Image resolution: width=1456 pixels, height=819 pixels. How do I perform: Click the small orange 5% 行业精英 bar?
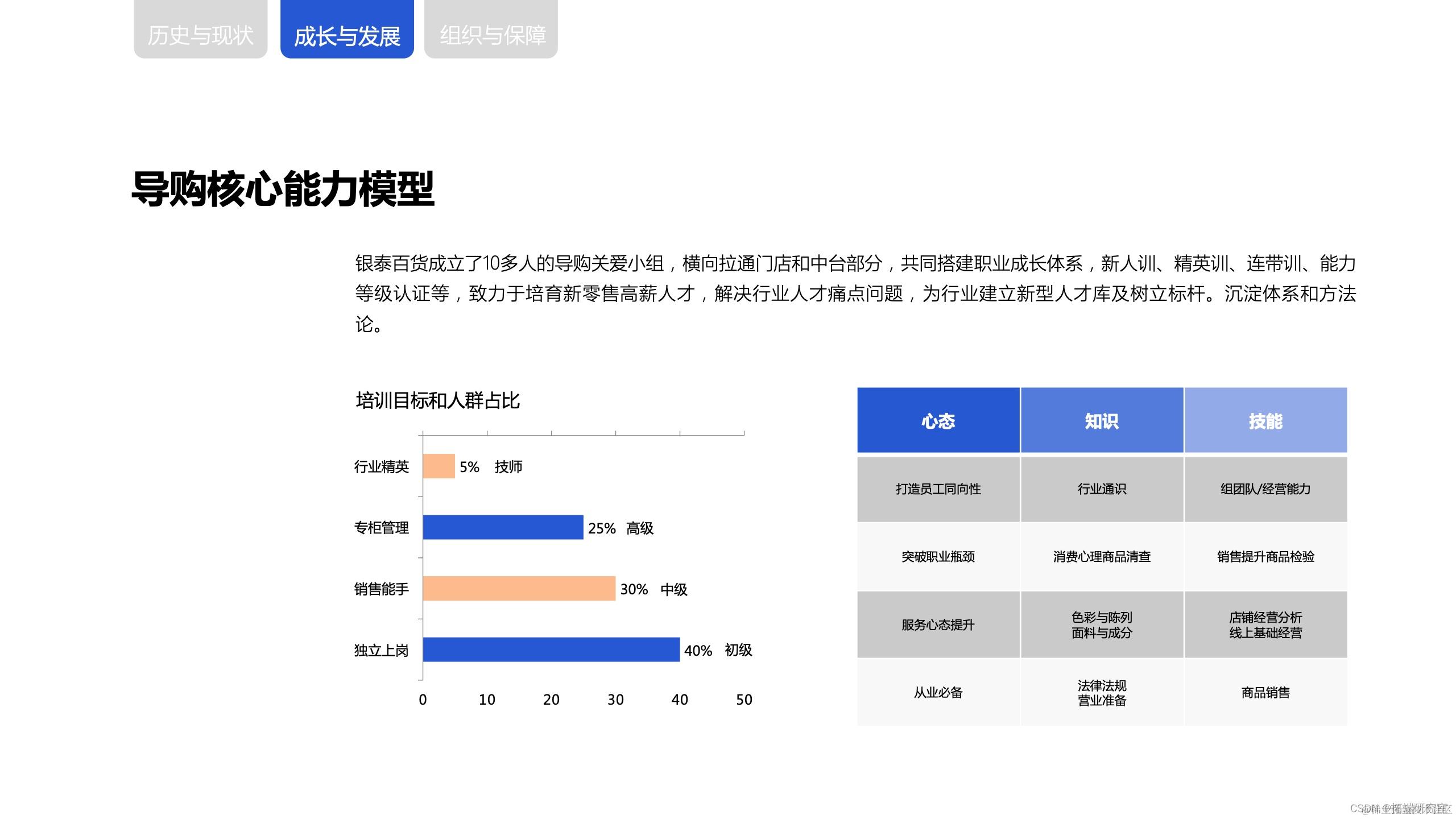[x=439, y=466]
